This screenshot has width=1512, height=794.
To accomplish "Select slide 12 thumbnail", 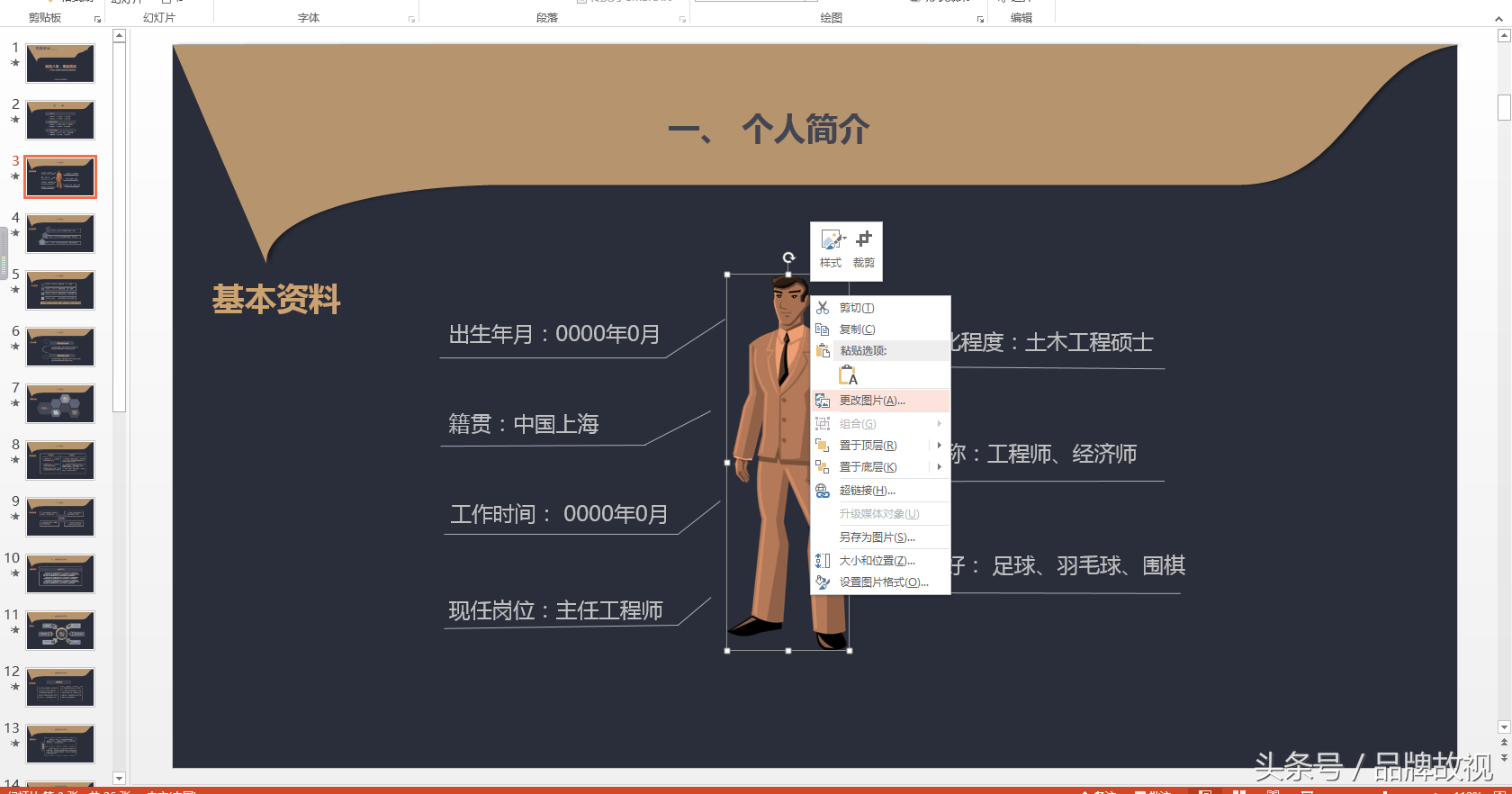I will pos(60,688).
